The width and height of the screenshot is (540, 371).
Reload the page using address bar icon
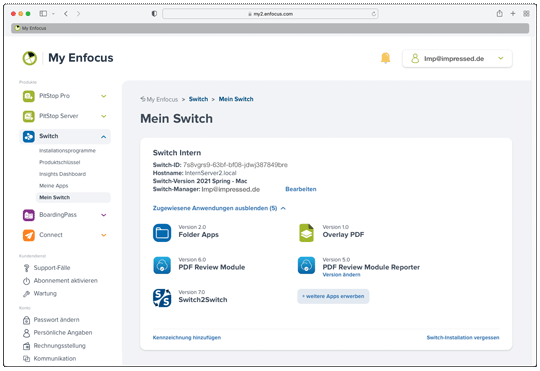[x=374, y=14]
